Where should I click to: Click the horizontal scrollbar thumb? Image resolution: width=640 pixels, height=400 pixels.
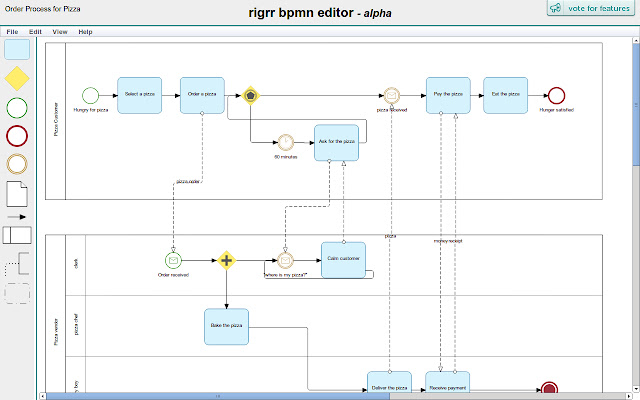coord(218,396)
